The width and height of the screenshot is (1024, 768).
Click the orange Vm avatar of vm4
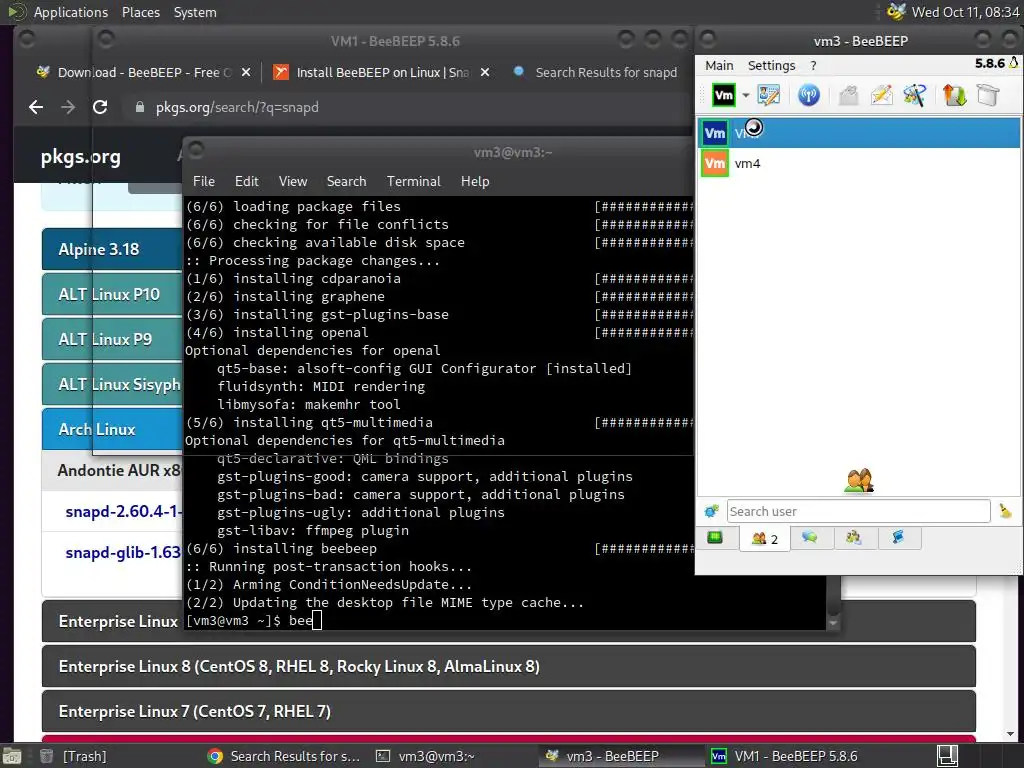[714, 163]
